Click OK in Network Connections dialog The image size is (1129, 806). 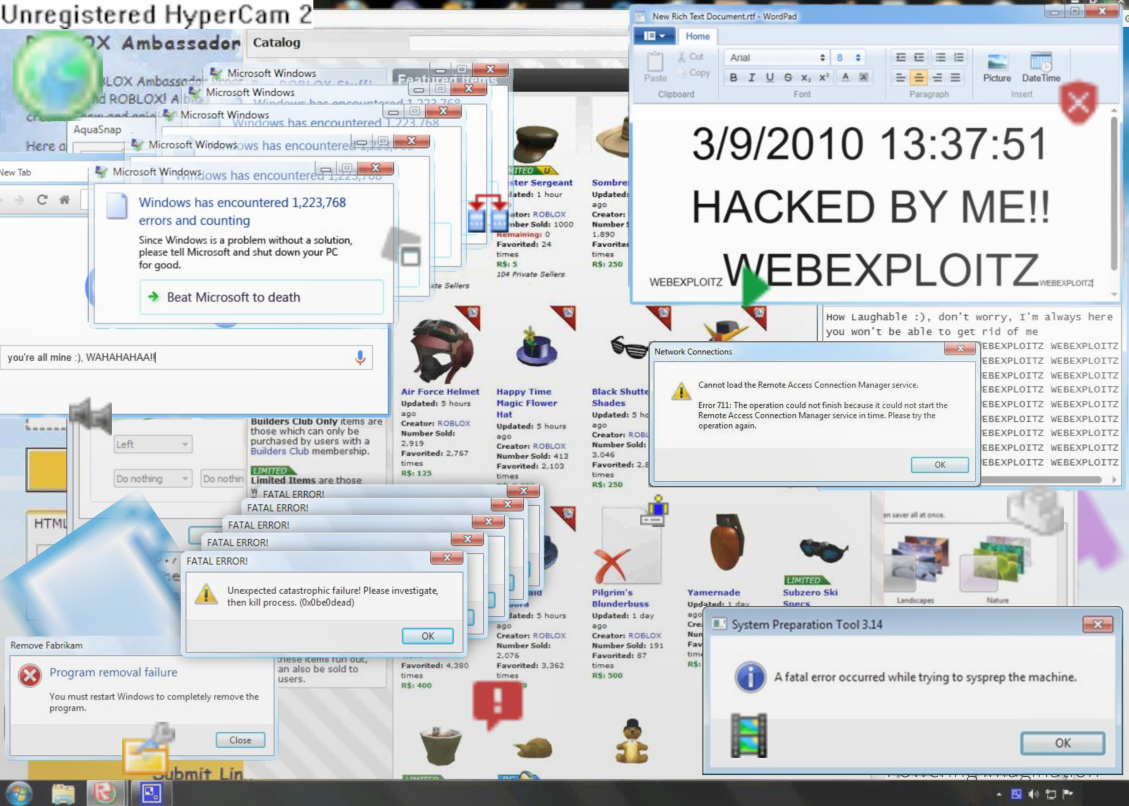click(x=940, y=465)
